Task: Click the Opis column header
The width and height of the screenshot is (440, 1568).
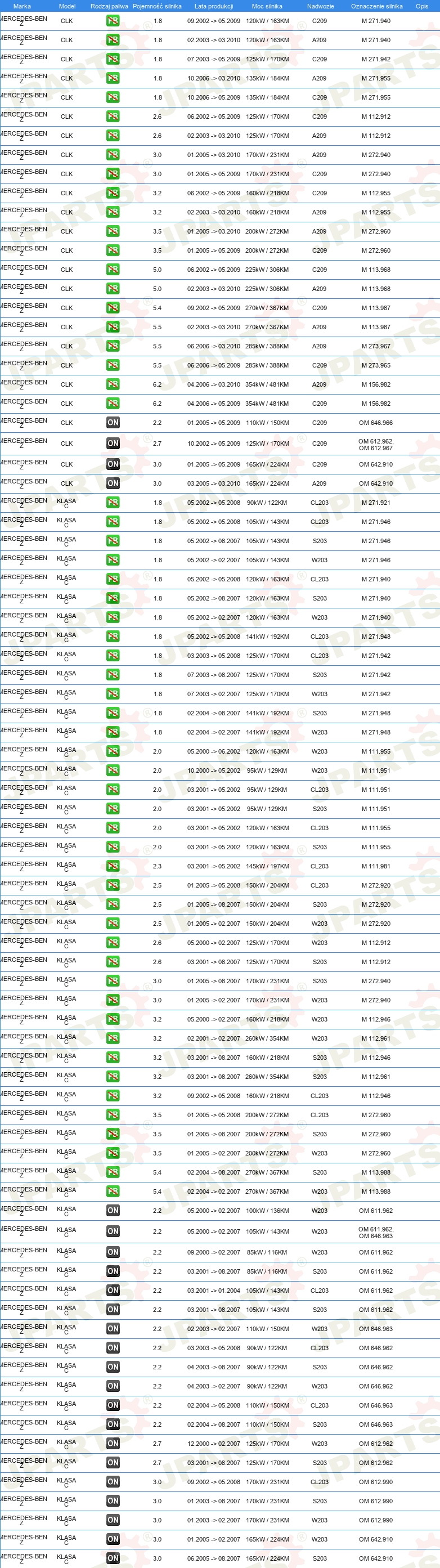Action: coord(422,6)
